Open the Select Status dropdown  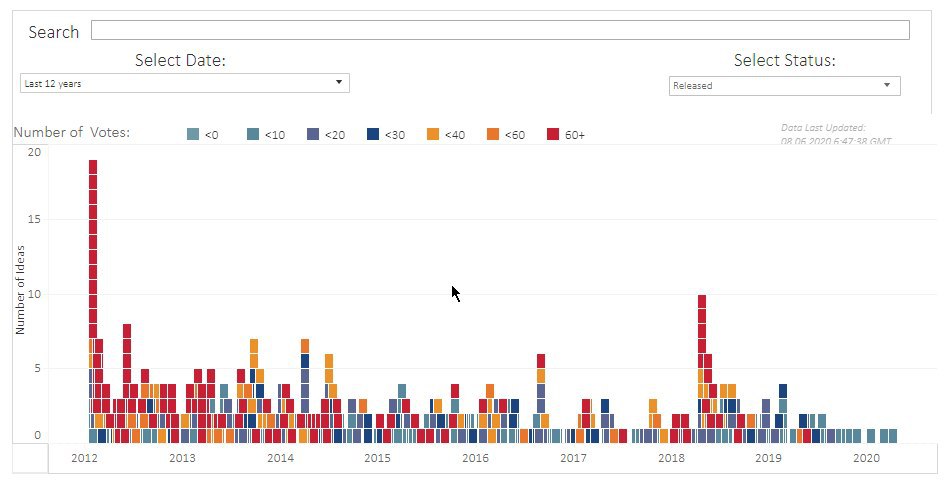(x=784, y=86)
